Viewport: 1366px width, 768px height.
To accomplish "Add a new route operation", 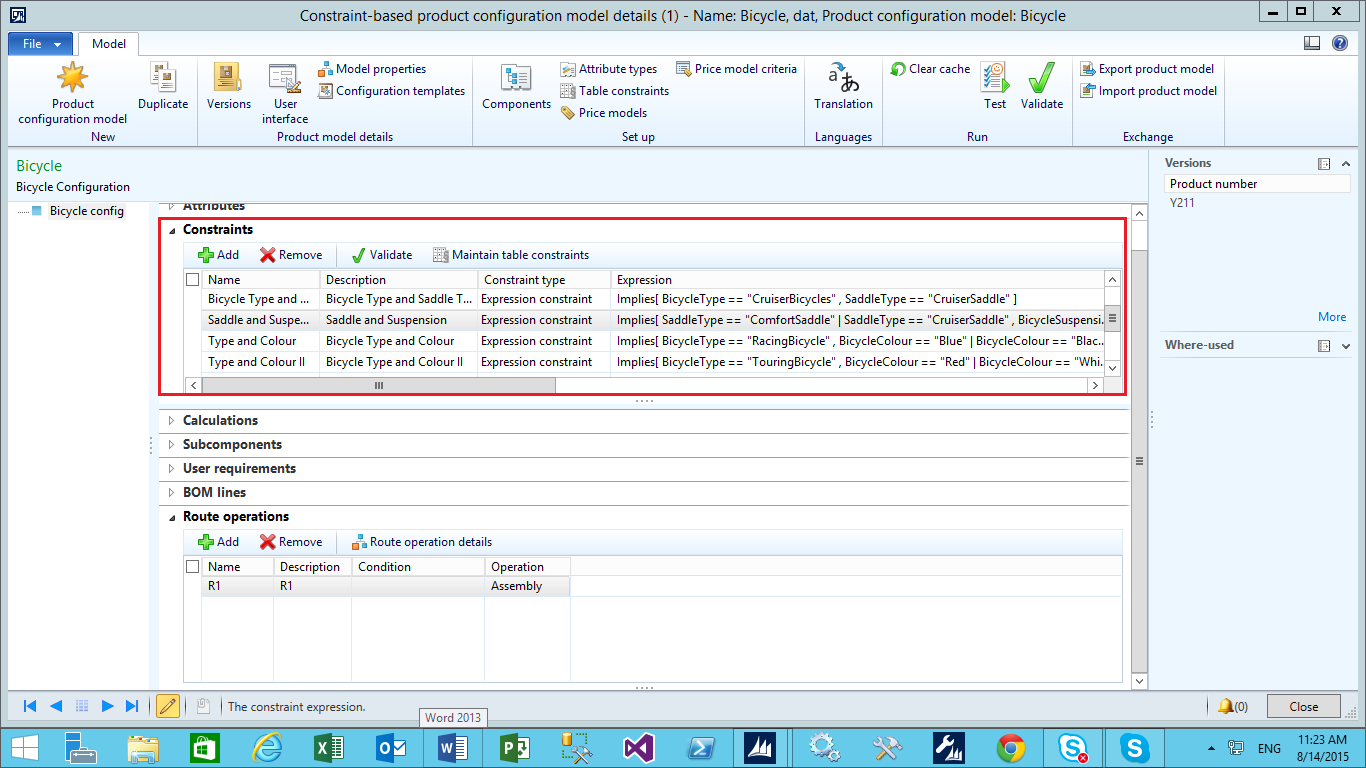I will pyautogui.click(x=218, y=542).
